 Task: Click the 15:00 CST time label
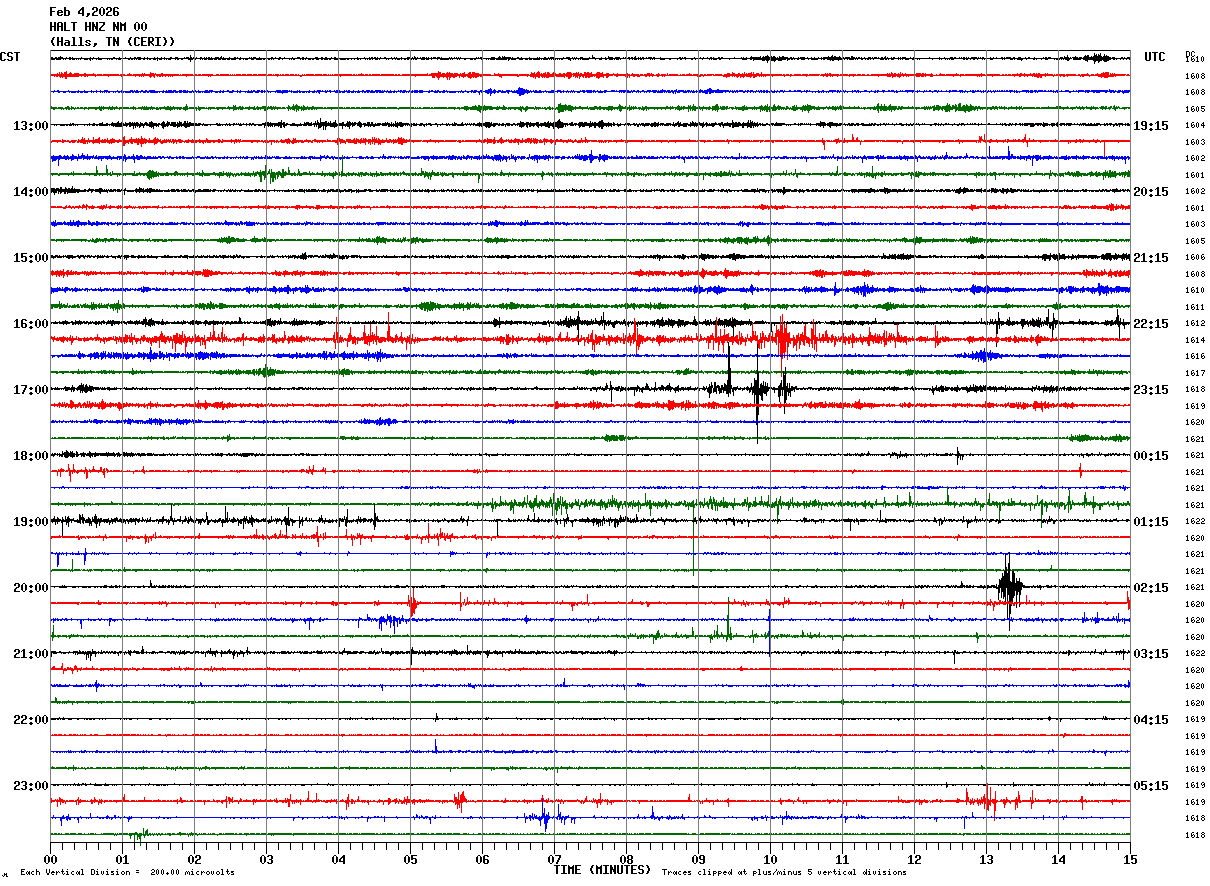(x=31, y=258)
